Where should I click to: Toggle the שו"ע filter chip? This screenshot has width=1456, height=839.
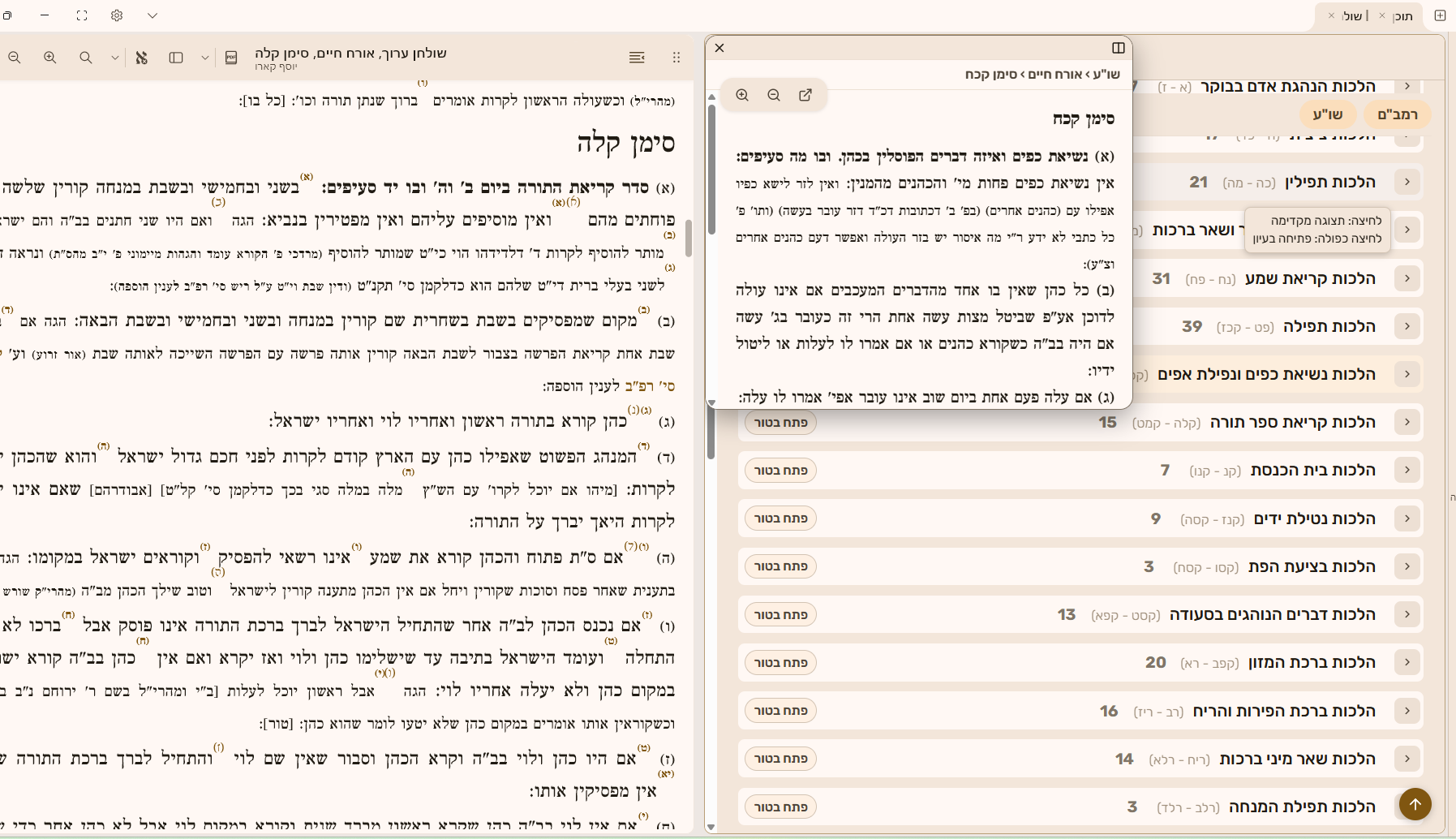1327,114
